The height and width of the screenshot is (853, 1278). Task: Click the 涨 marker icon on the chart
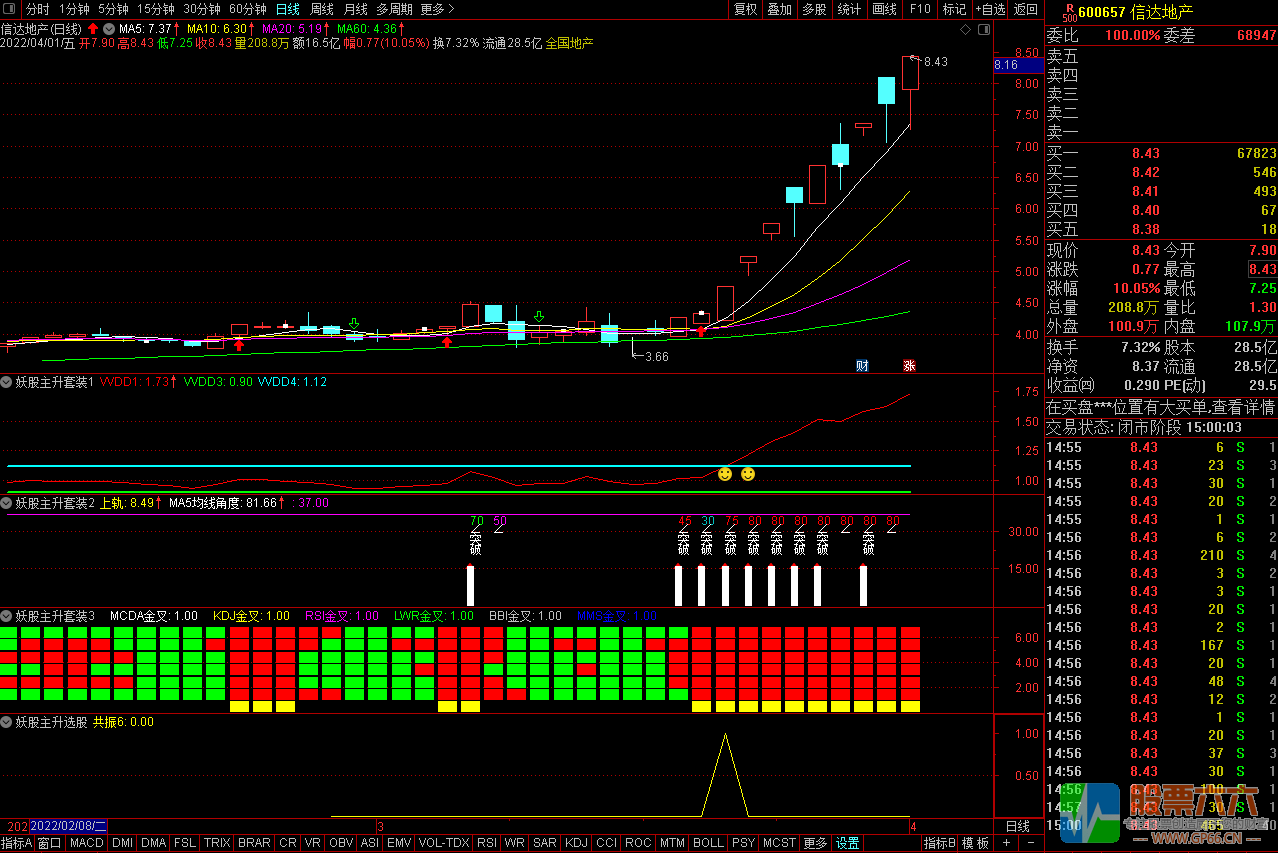910,365
